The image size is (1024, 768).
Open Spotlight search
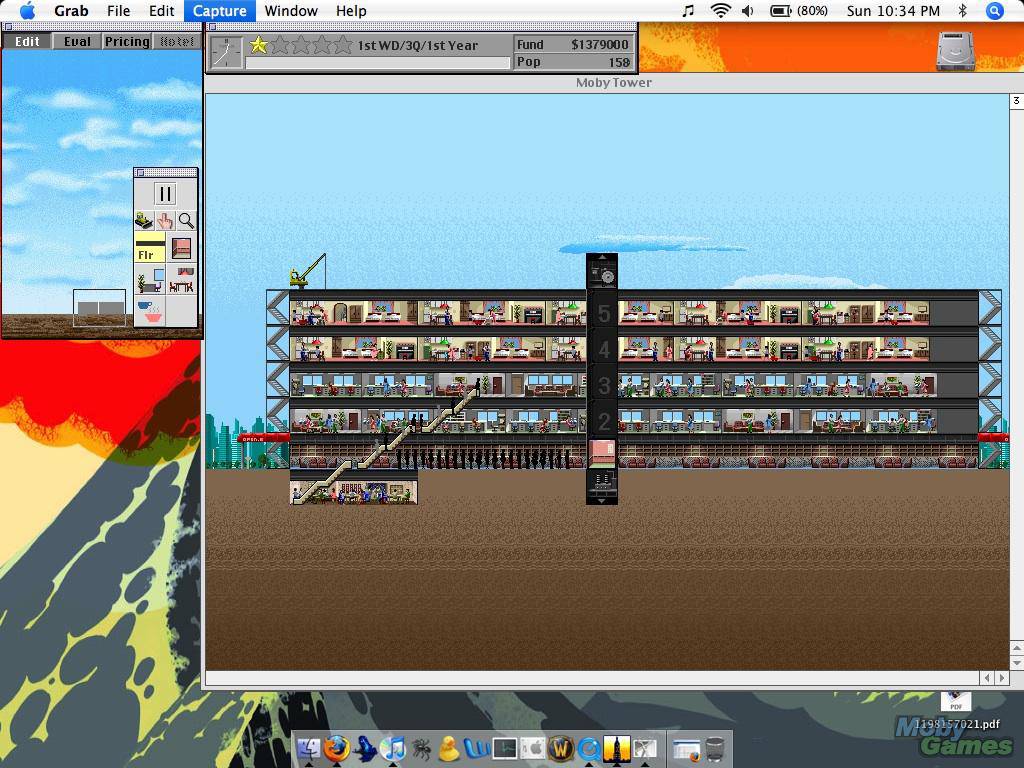(x=994, y=10)
